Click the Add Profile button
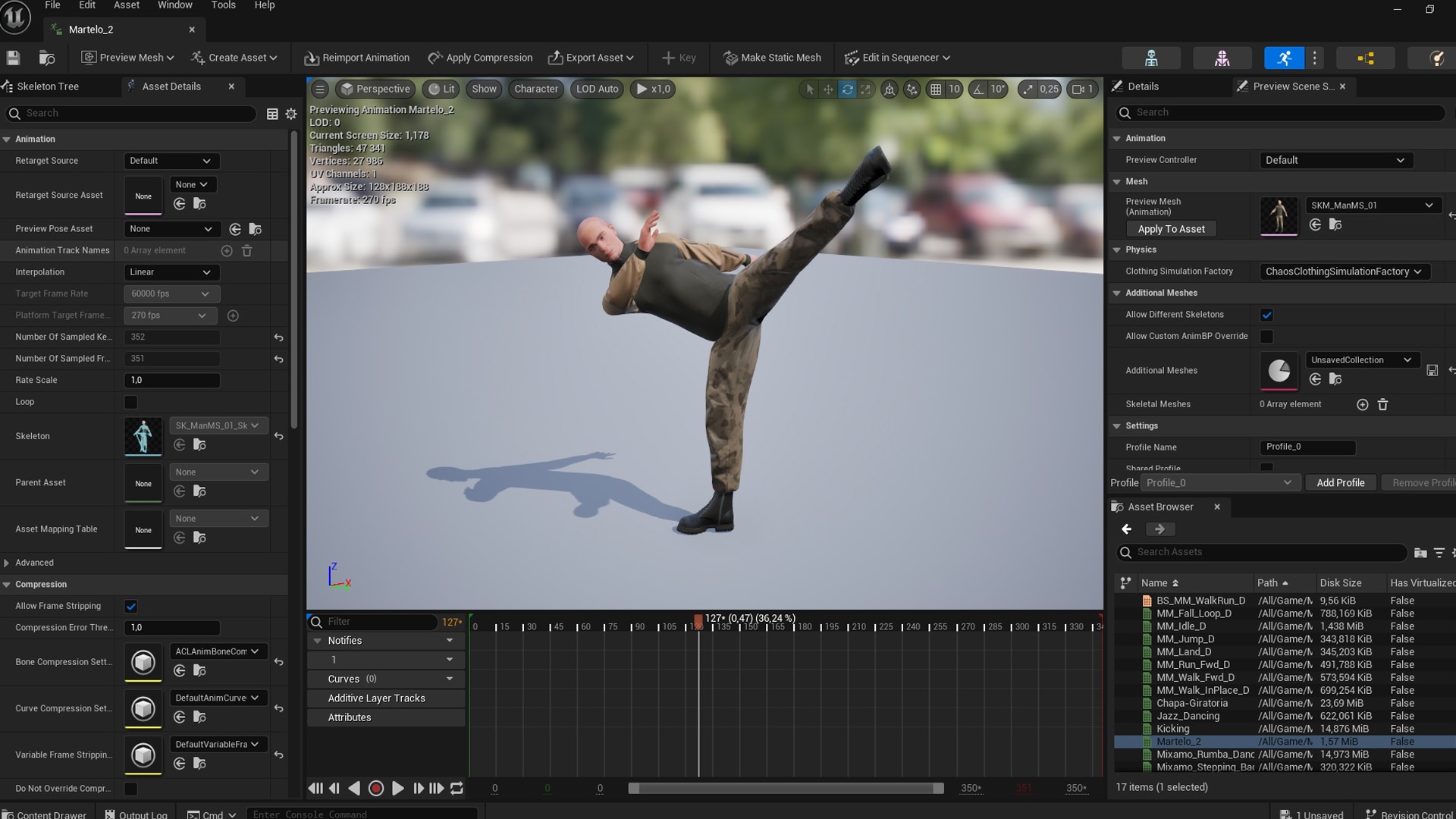 coord(1340,482)
